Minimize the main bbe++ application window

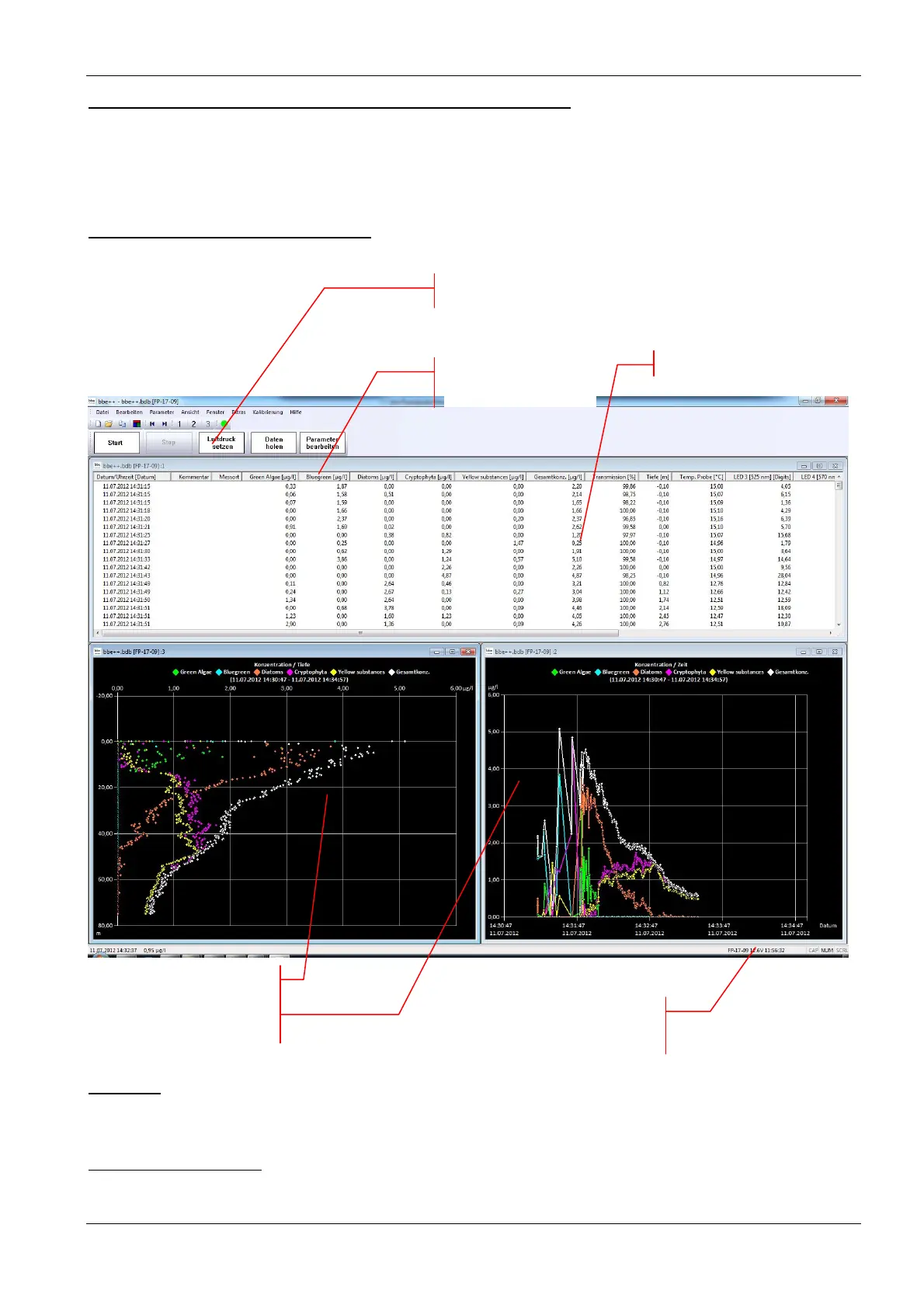[x=805, y=401]
